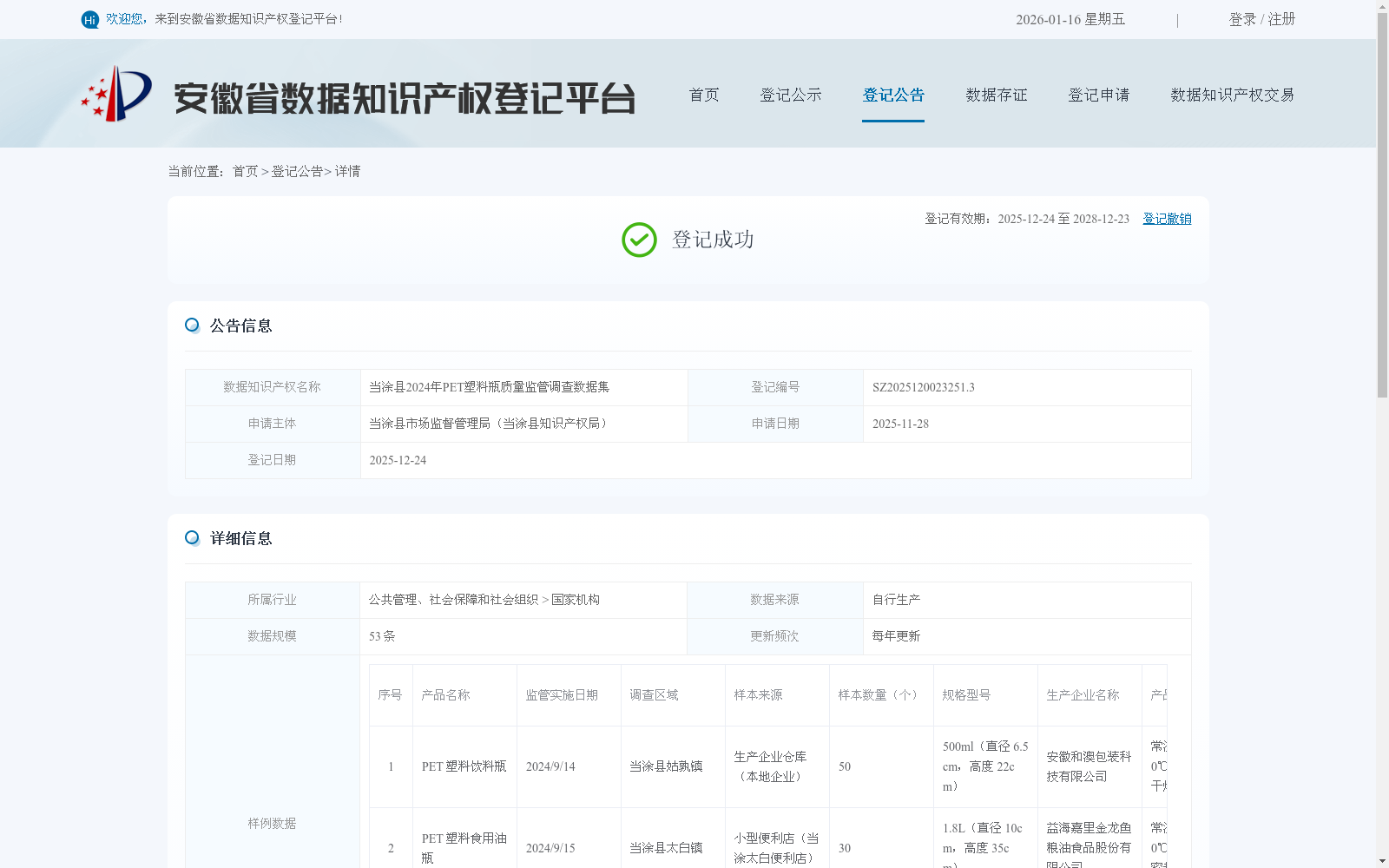Viewport: 1389px width, 868px height.
Task: Click the 产品名称 column header
Action: [x=464, y=695]
